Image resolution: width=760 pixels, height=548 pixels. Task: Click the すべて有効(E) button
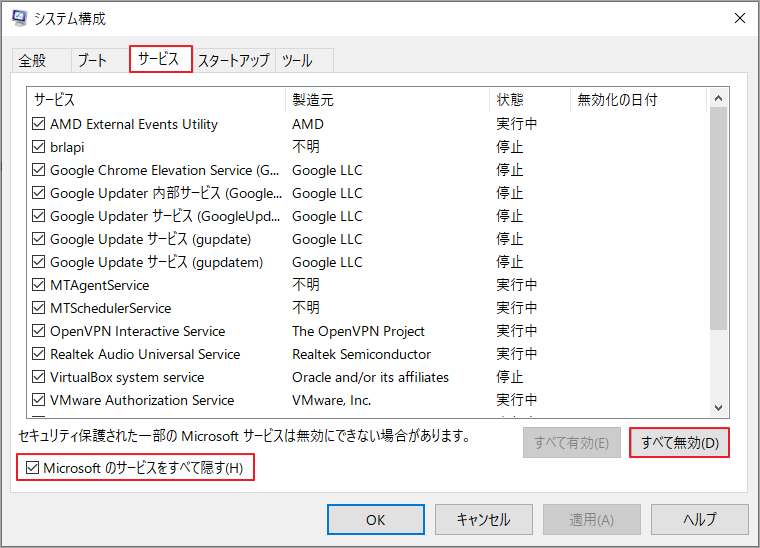click(571, 442)
